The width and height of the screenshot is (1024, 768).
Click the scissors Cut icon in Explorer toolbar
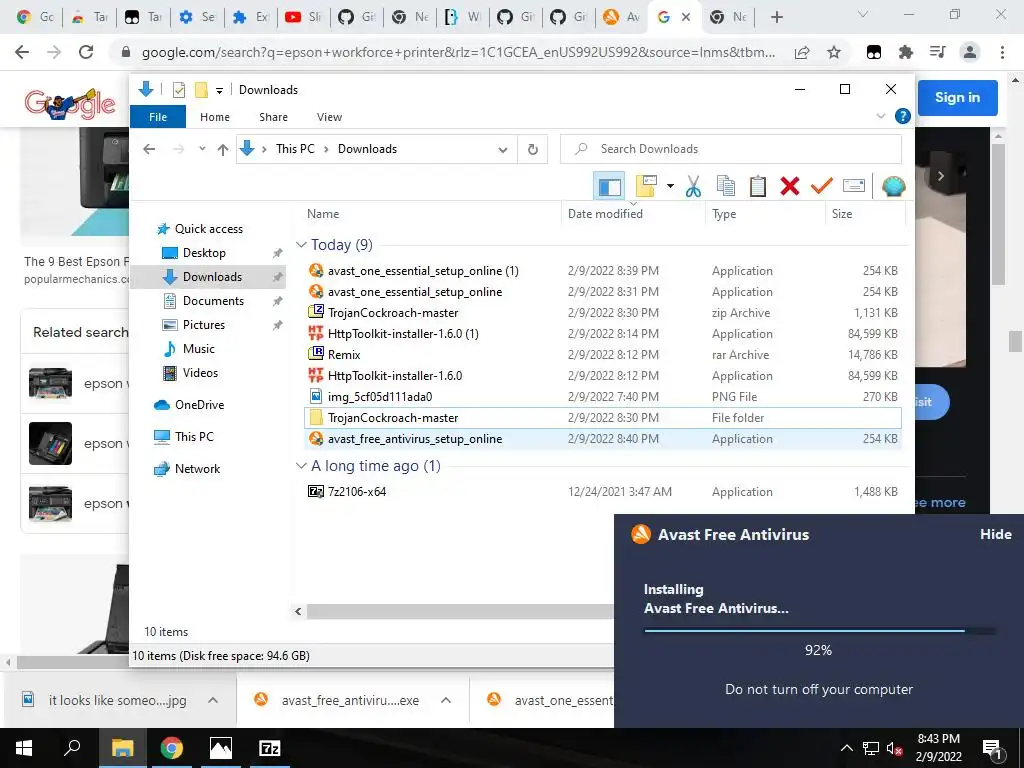(x=693, y=186)
